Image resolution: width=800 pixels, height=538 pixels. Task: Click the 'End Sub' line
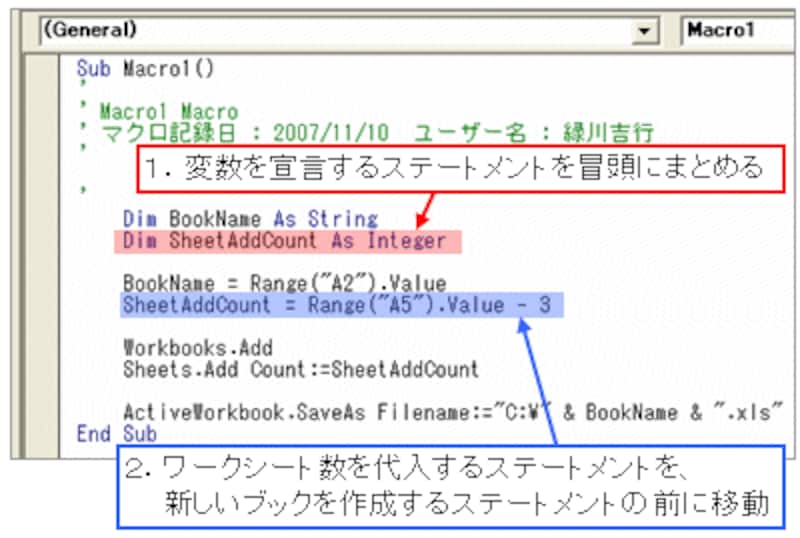click(116, 434)
